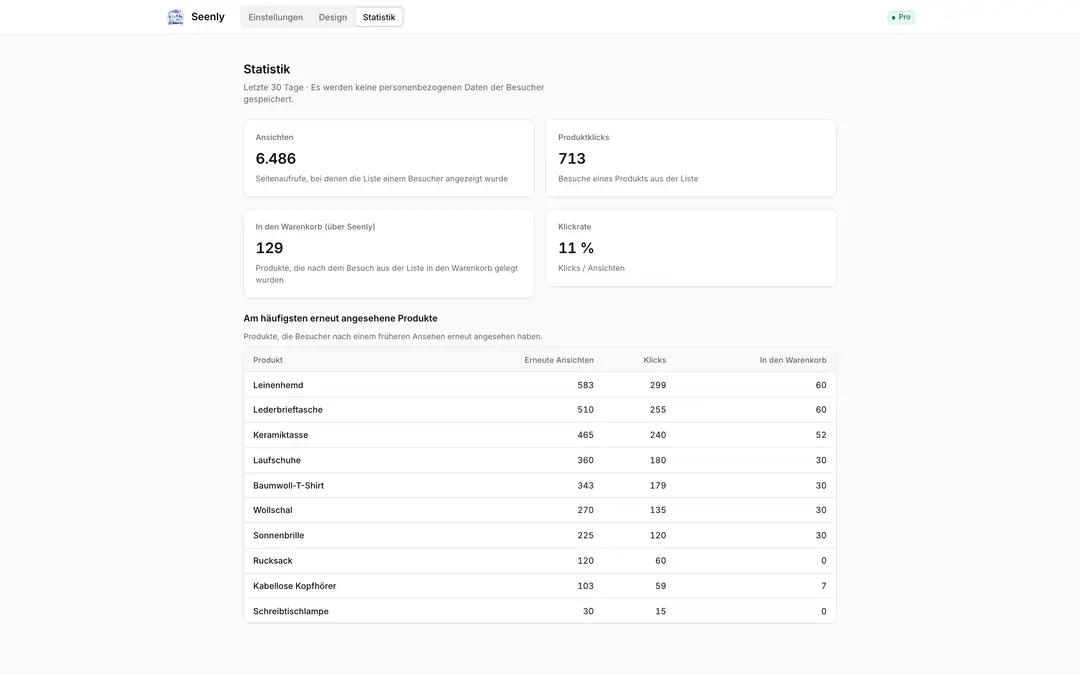
Task: Click Kabellose Kopfhörer's 7 Warenkorb value
Action: coord(824,586)
